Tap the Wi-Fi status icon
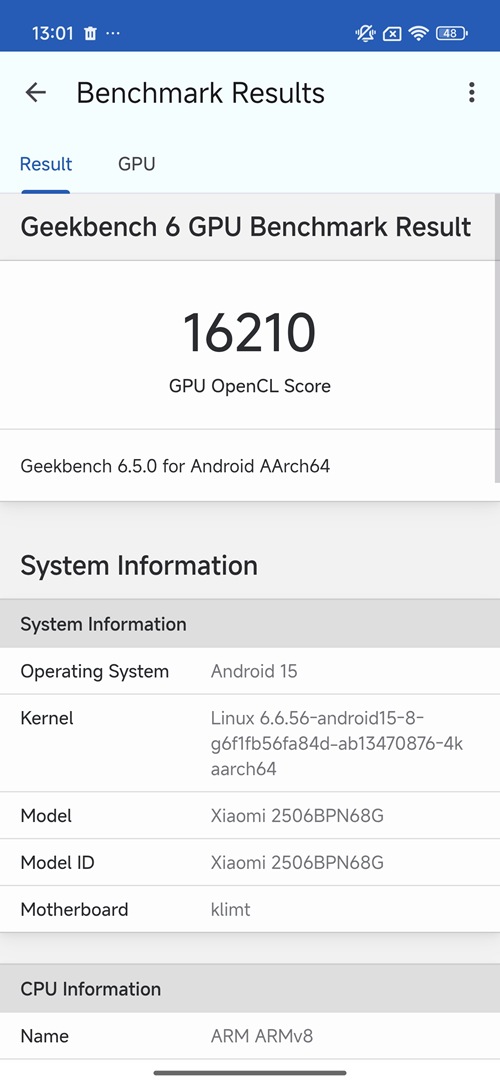The image size is (500, 1083). click(419, 33)
